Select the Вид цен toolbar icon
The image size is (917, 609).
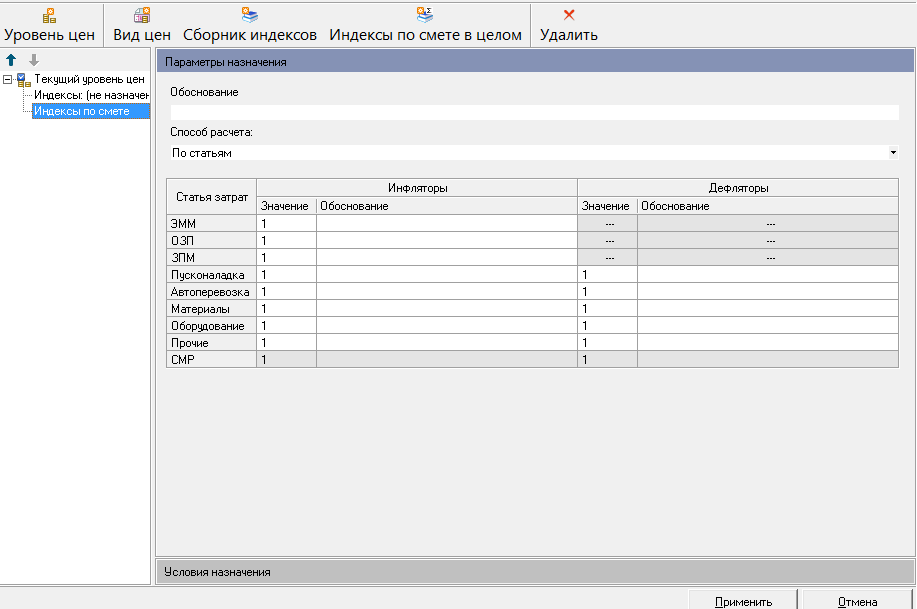click(x=142, y=15)
